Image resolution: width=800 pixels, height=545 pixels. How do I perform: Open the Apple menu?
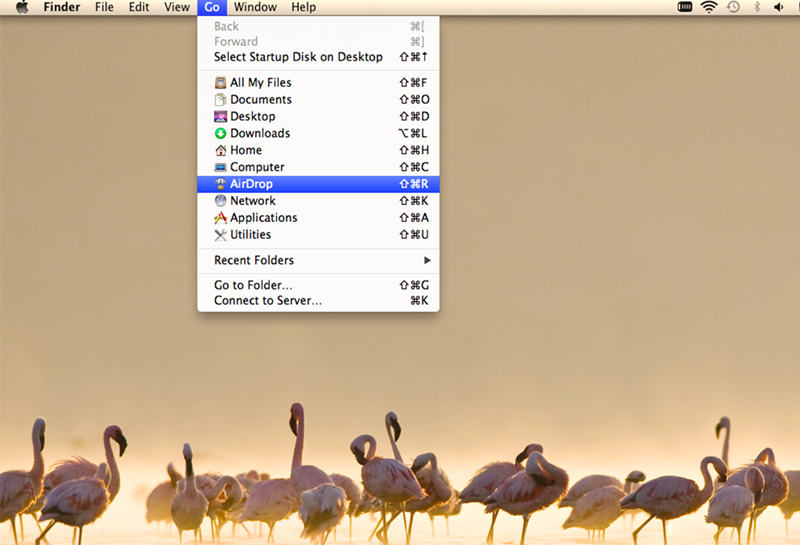(x=22, y=7)
